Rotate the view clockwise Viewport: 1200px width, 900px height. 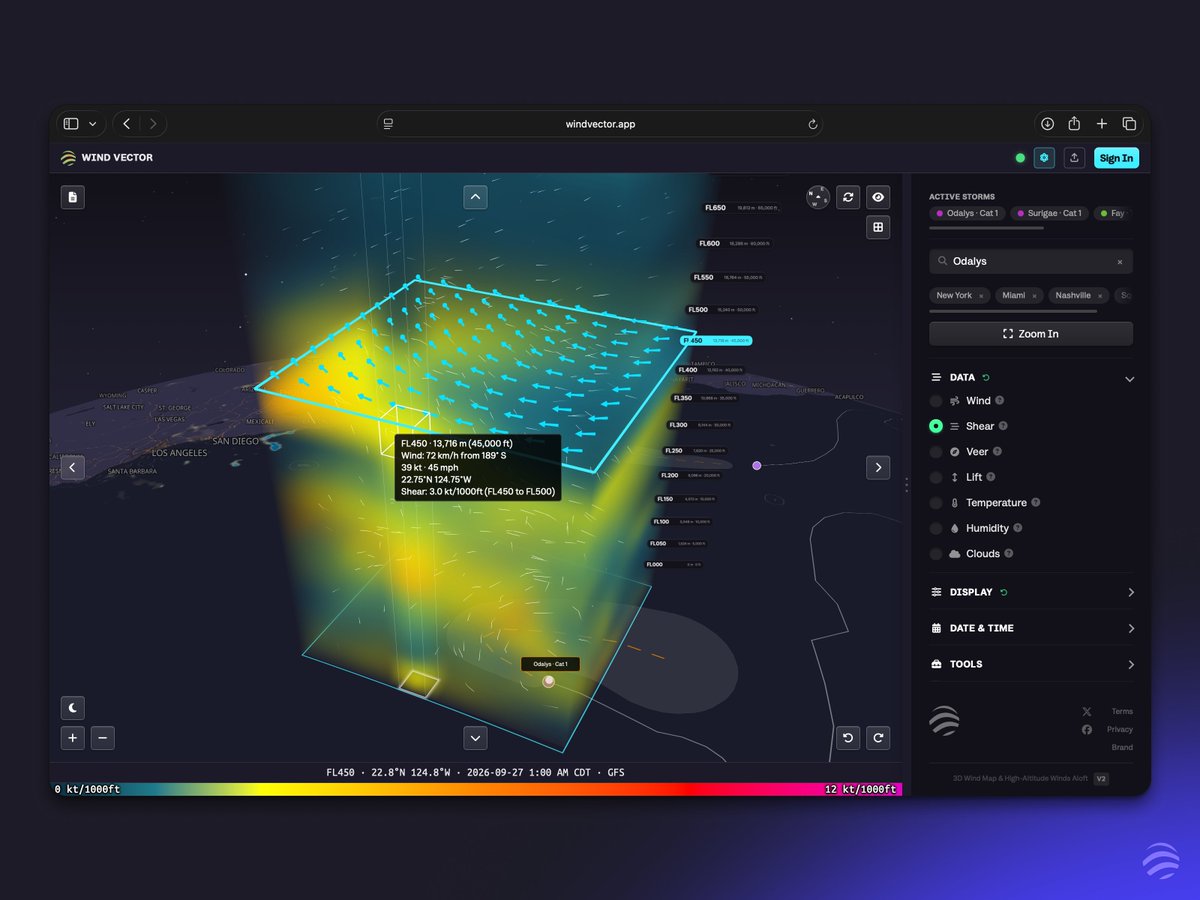[x=878, y=738]
